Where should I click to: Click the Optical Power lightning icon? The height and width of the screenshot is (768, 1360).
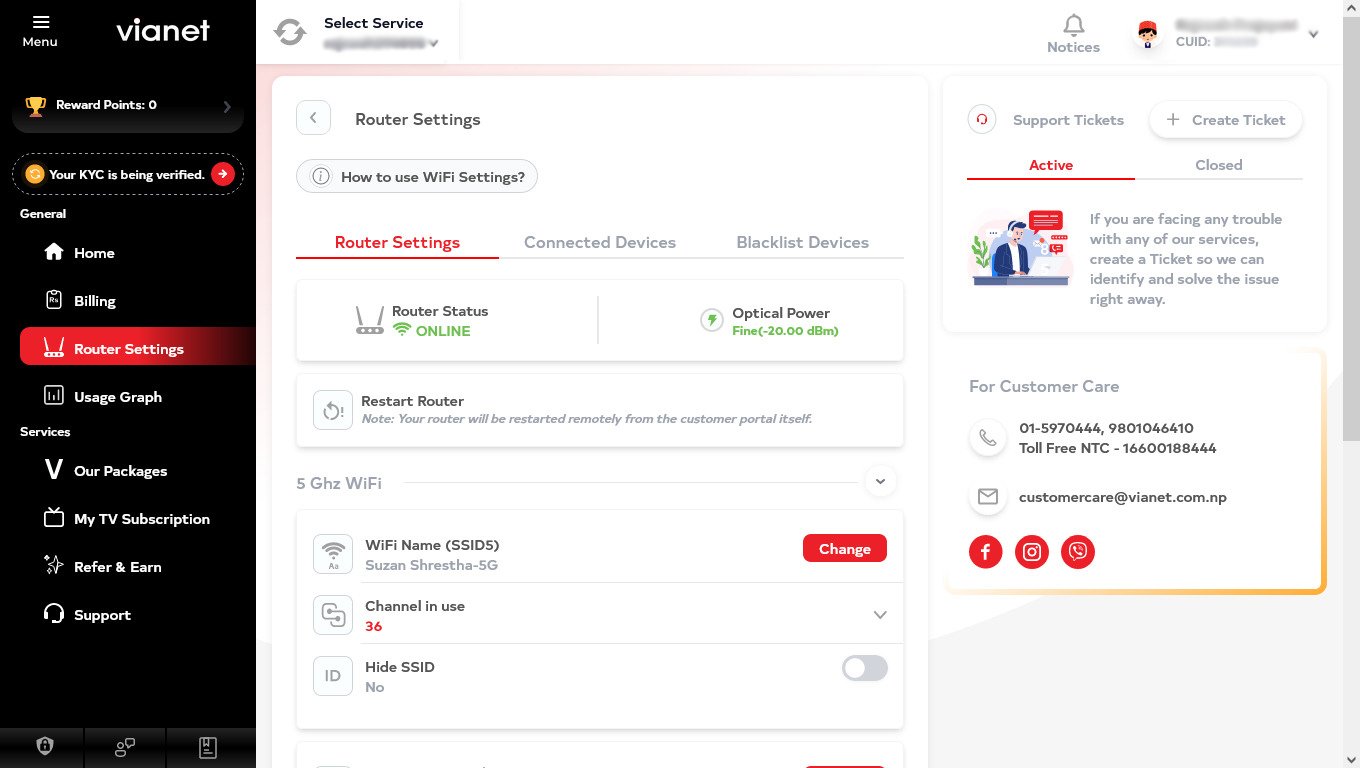click(711, 320)
